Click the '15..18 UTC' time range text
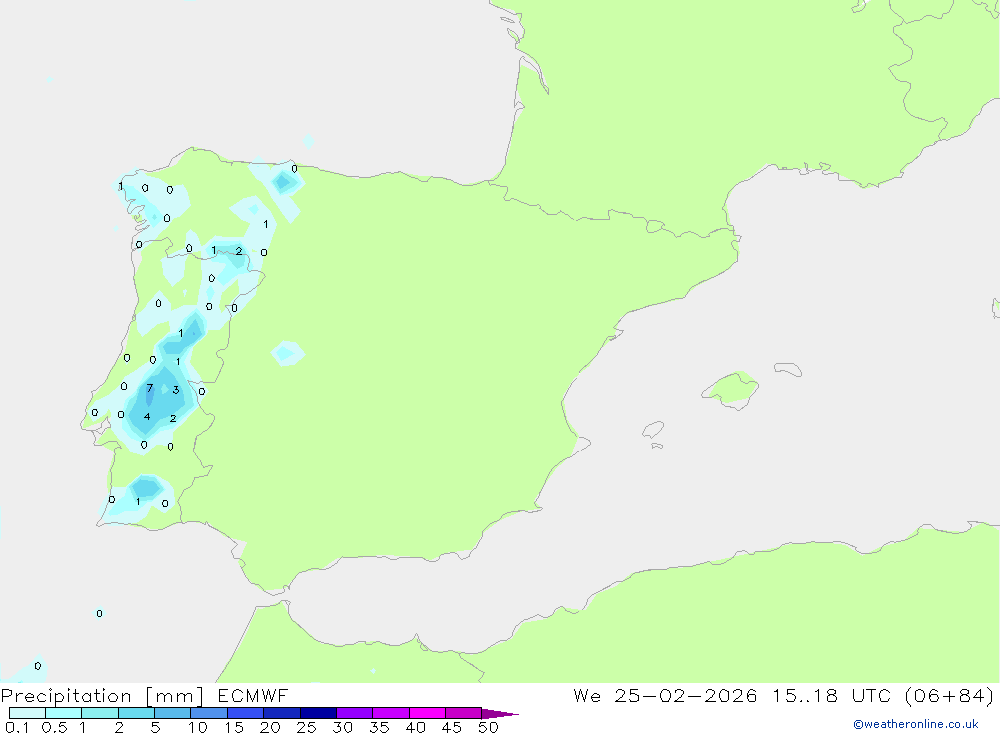Viewport: 1000px width, 733px height. pyautogui.click(x=832, y=696)
